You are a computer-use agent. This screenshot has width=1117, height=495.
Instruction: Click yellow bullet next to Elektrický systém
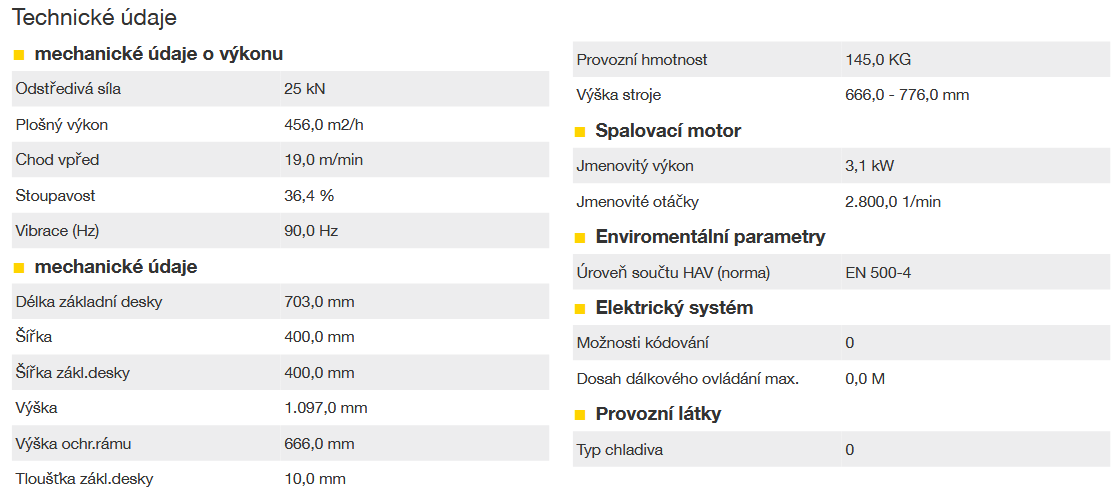coord(580,309)
